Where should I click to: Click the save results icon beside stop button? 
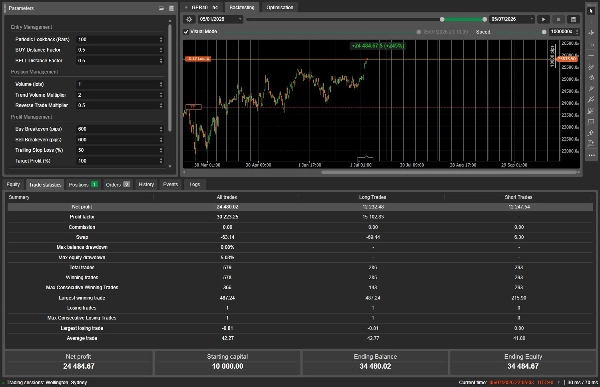point(573,19)
